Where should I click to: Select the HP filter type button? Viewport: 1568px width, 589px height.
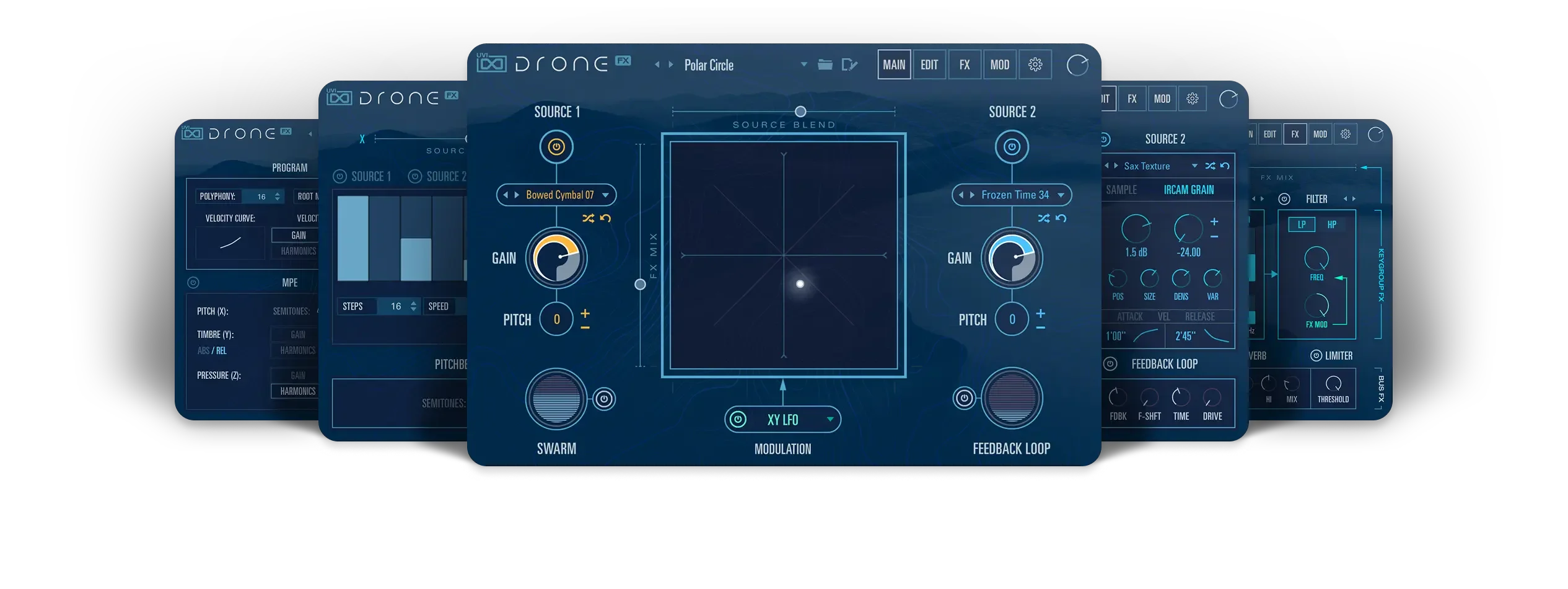tap(1332, 224)
